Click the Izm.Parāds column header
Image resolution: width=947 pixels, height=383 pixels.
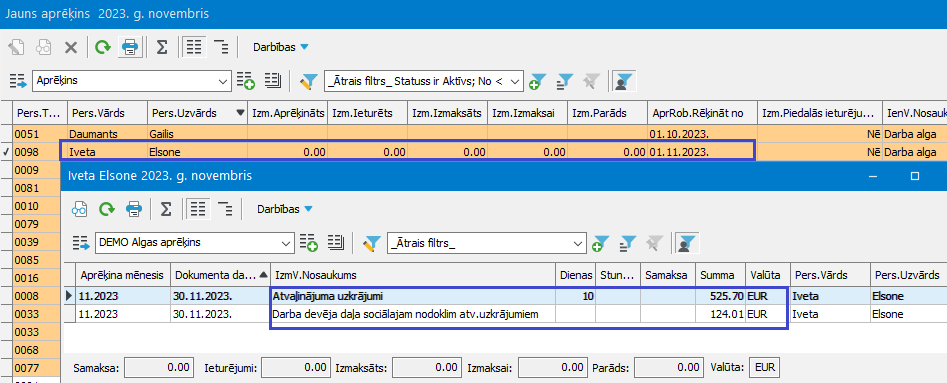[x=607, y=113]
